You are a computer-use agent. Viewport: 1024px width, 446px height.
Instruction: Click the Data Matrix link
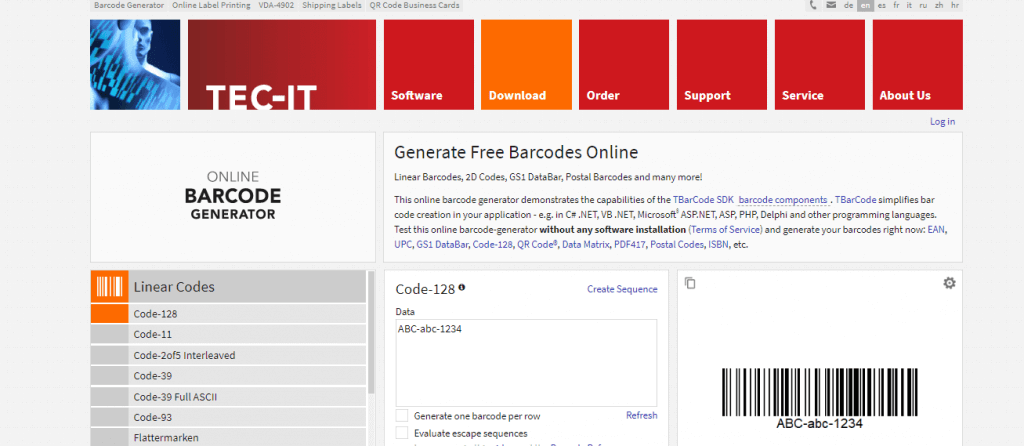[x=585, y=245]
